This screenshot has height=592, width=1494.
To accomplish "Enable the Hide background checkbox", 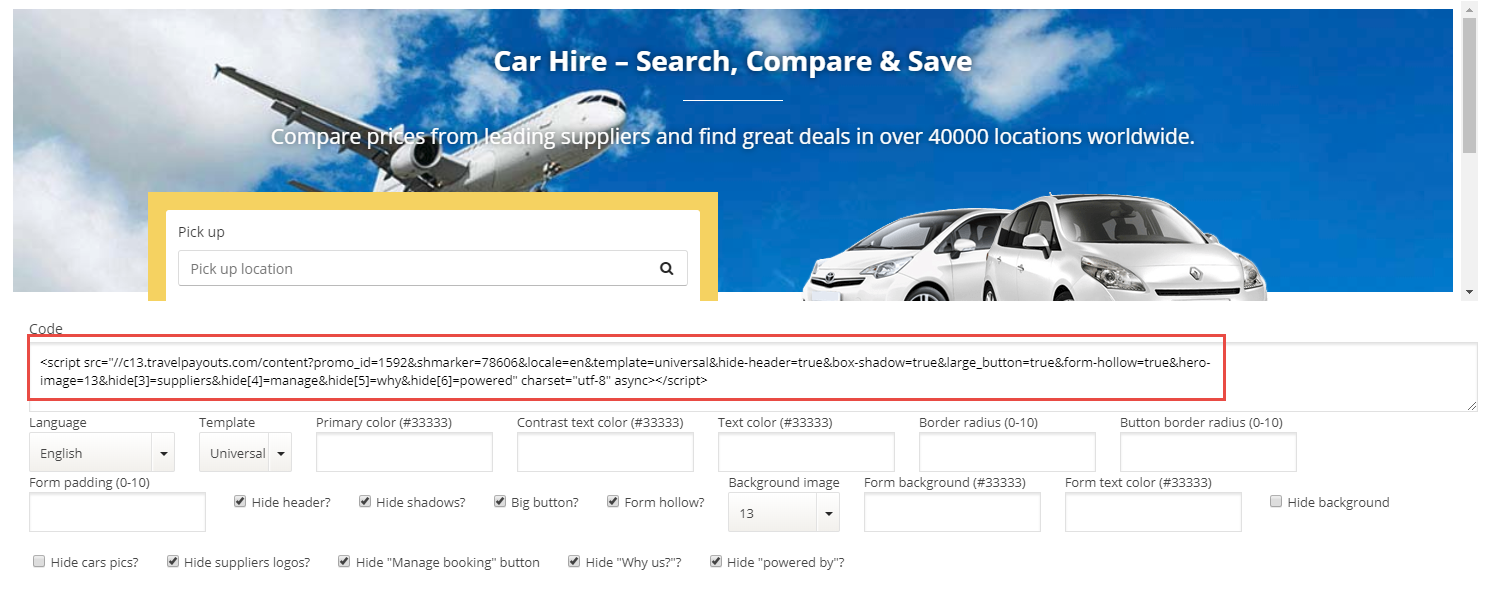I will coord(1276,501).
